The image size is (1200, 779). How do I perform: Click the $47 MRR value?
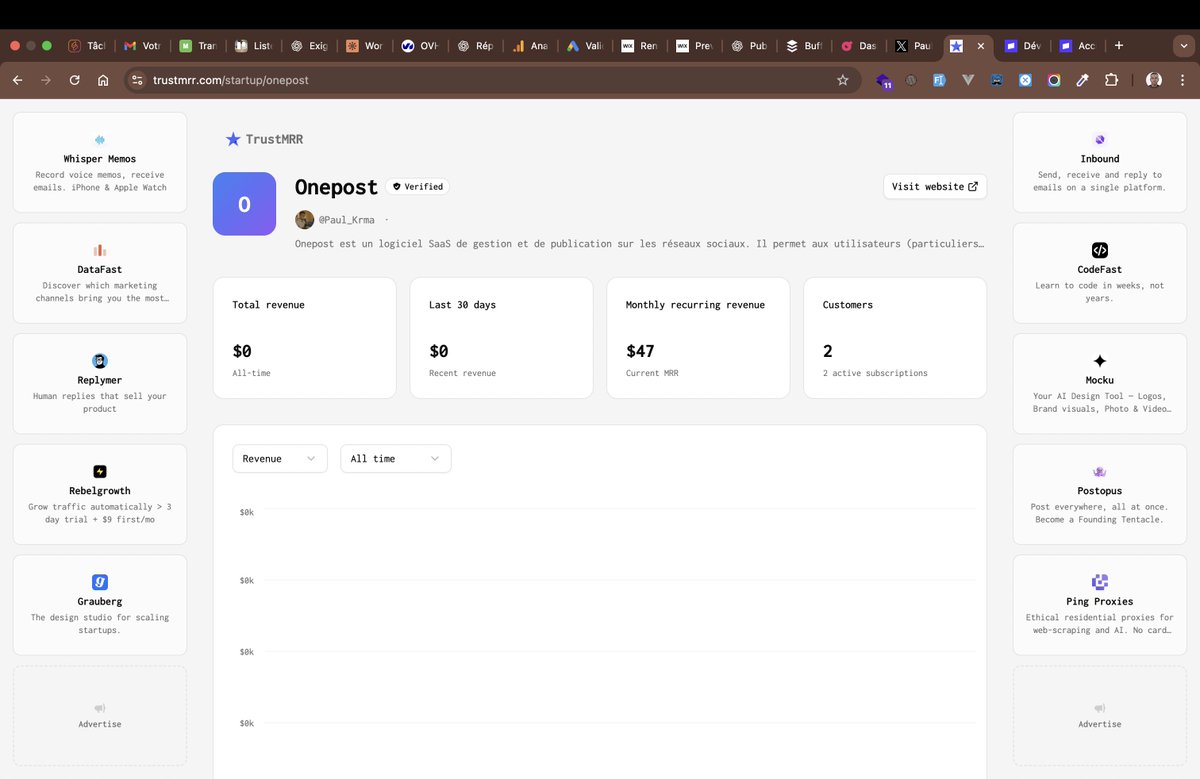click(x=640, y=351)
